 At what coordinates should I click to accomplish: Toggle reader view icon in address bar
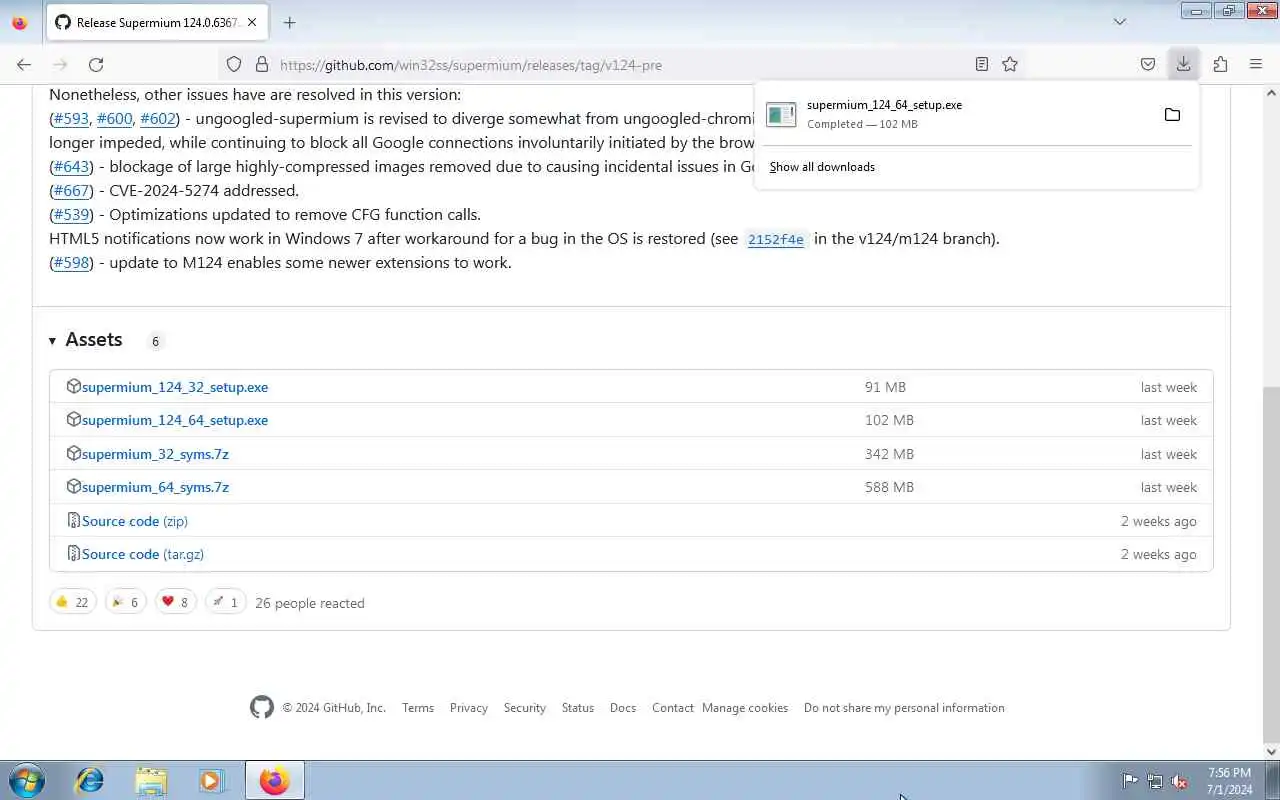coord(982,64)
